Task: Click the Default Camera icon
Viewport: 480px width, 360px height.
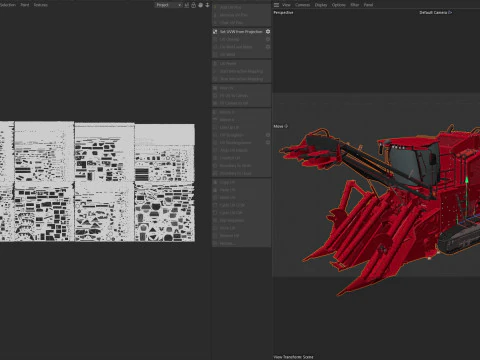Action: [x=450, y=13]
